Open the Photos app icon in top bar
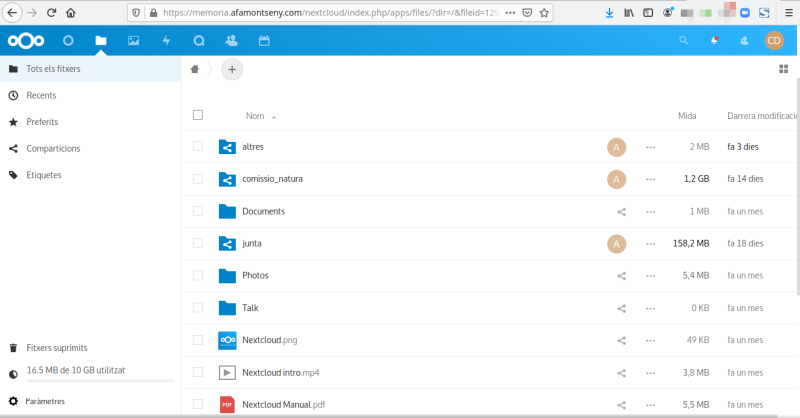The height and width of the screenshot is (418, 800). coord(133,41)
